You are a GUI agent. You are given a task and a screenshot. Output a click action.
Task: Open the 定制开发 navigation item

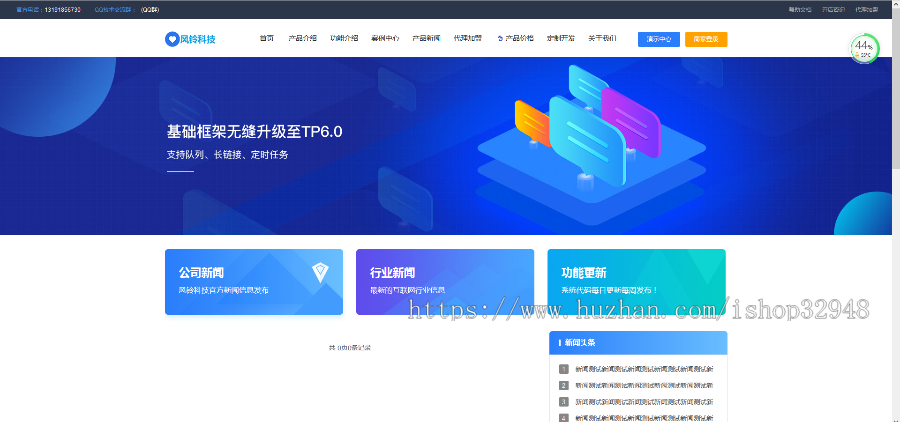561,38
